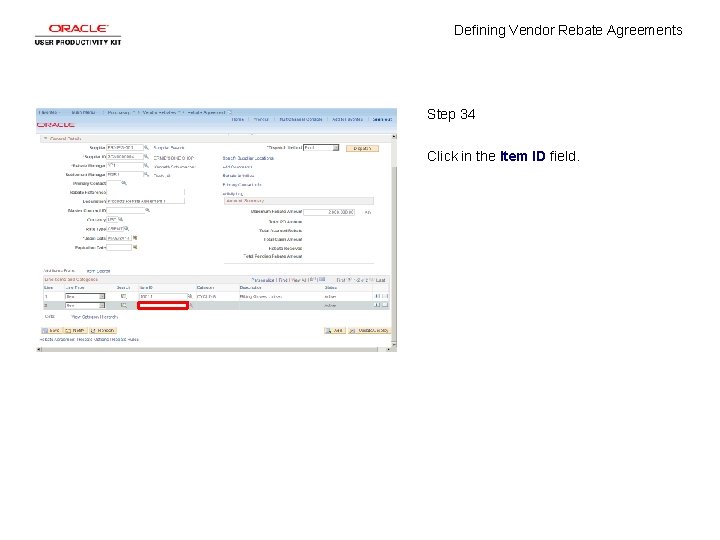The image size is (720, 540).
Task: Click the page's vertical scrollbar
Action: coord(394,240)
